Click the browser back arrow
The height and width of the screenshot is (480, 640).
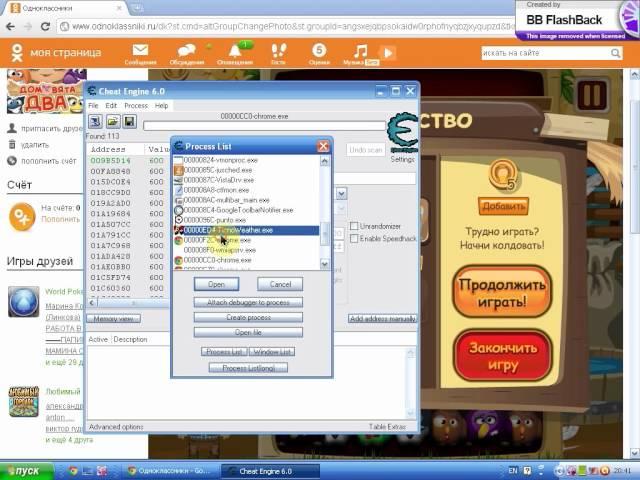tap(11, 27)
